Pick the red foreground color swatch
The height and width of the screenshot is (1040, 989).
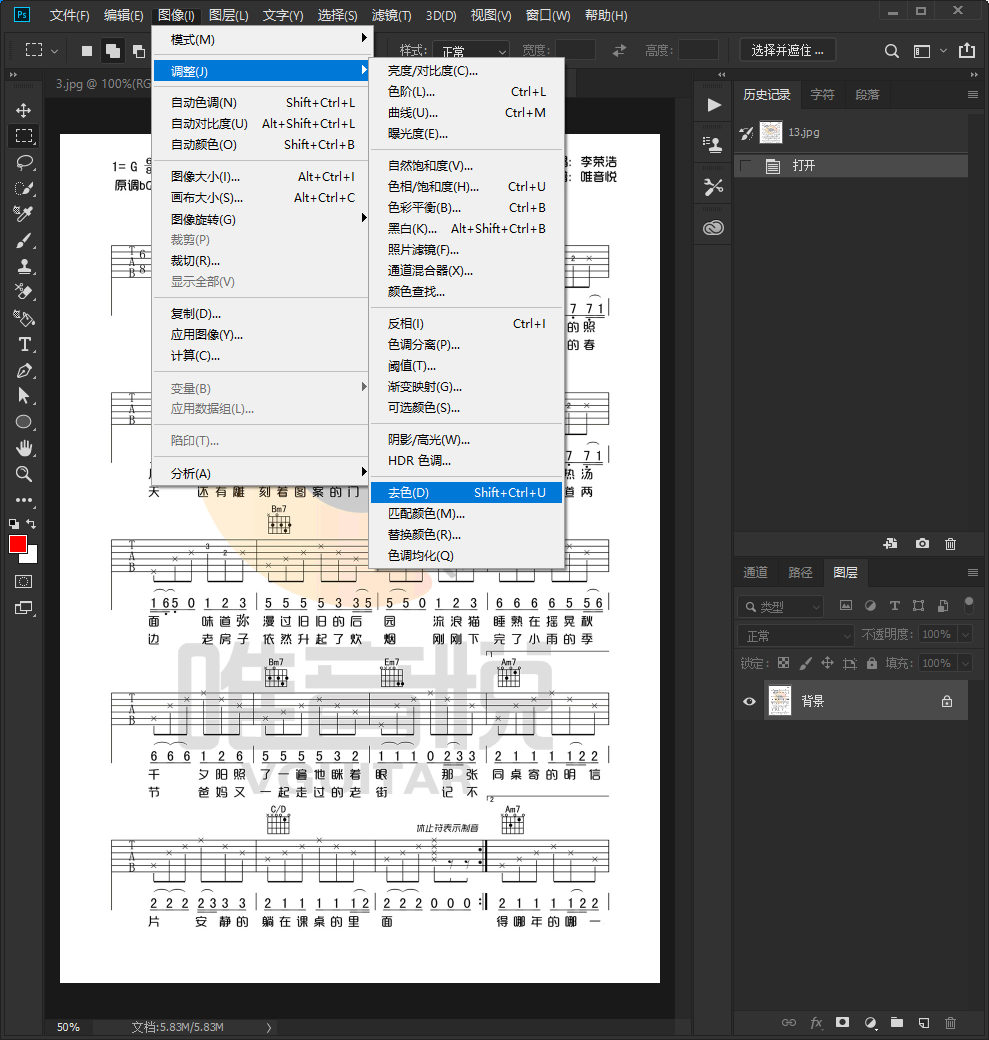click(x=18, y=545)
